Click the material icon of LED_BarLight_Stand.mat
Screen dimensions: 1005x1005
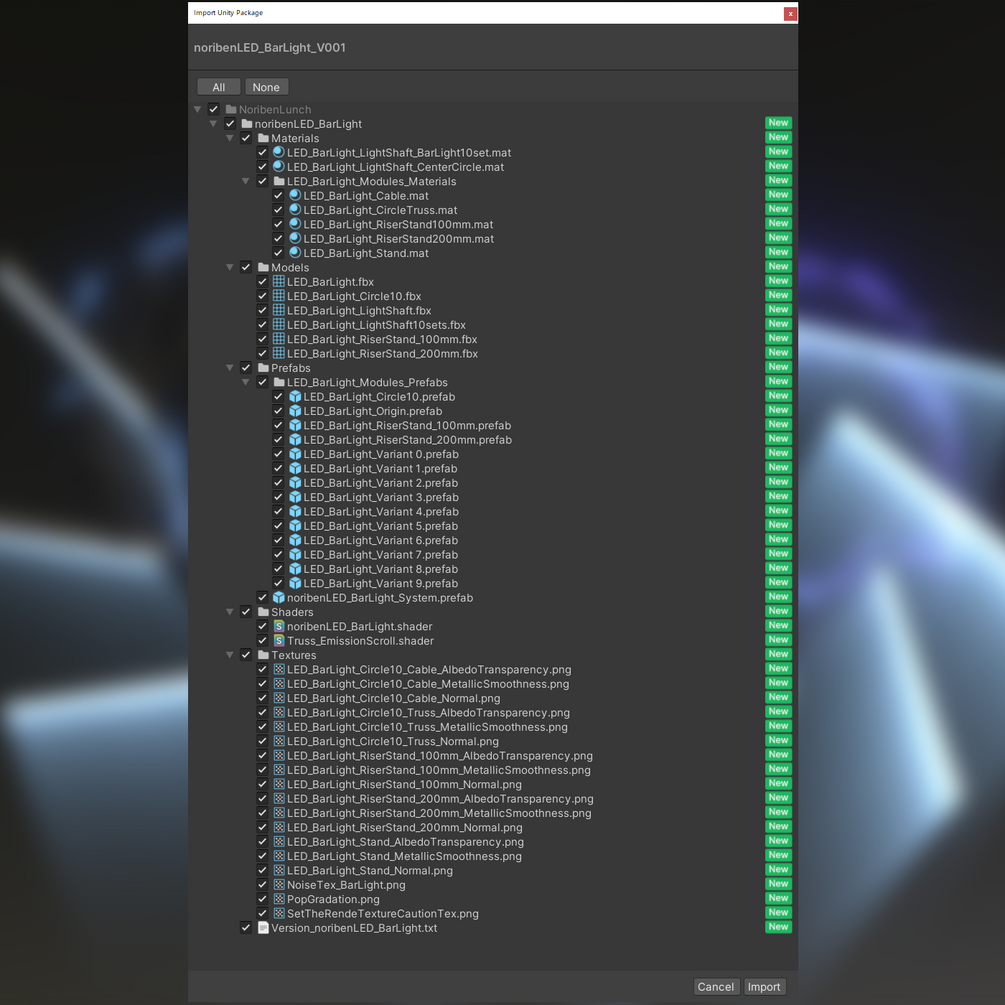(x=295, y=253)
